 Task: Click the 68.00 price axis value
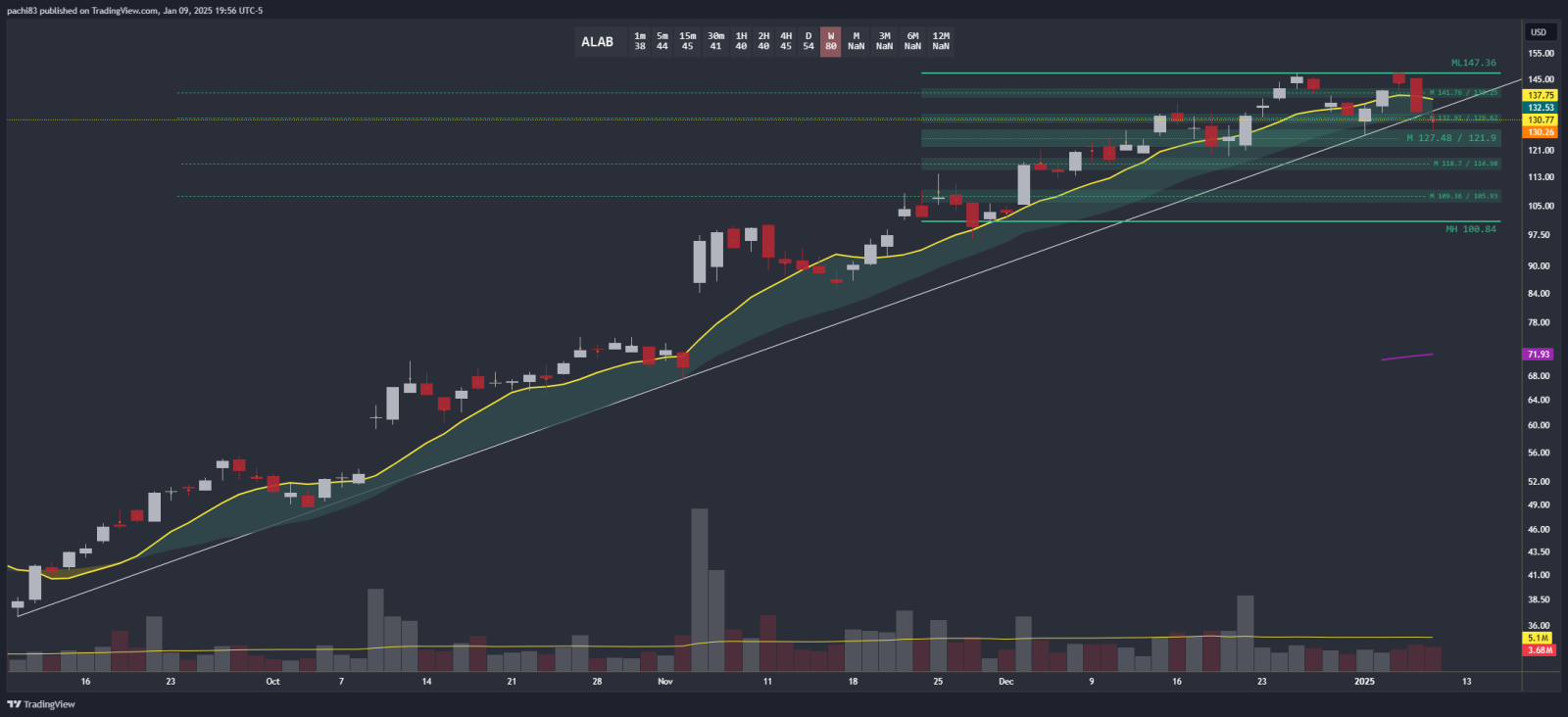(x=1540, y=376)
